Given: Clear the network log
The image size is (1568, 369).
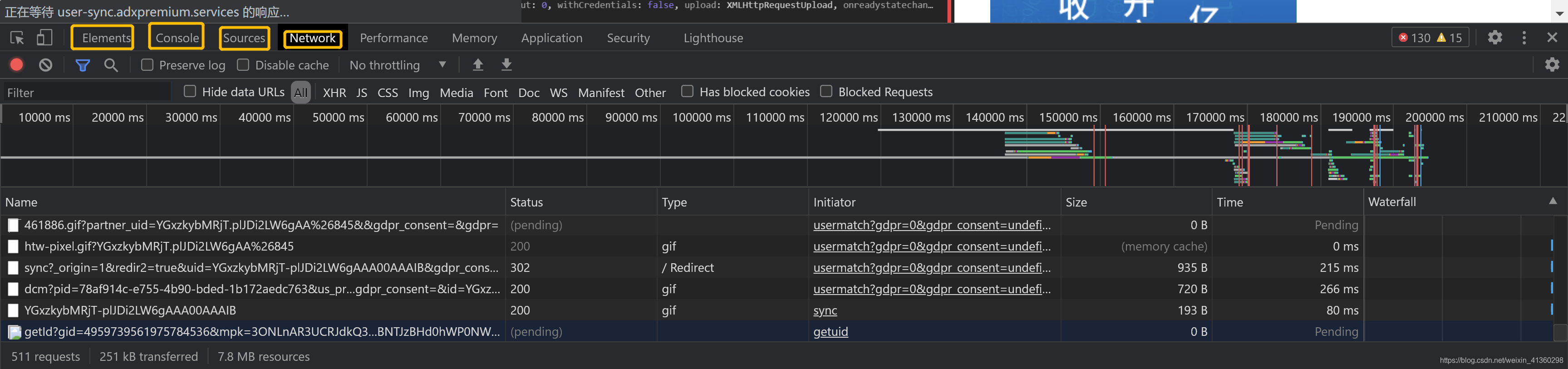Looking at the screenshot, I should point(46,64).
